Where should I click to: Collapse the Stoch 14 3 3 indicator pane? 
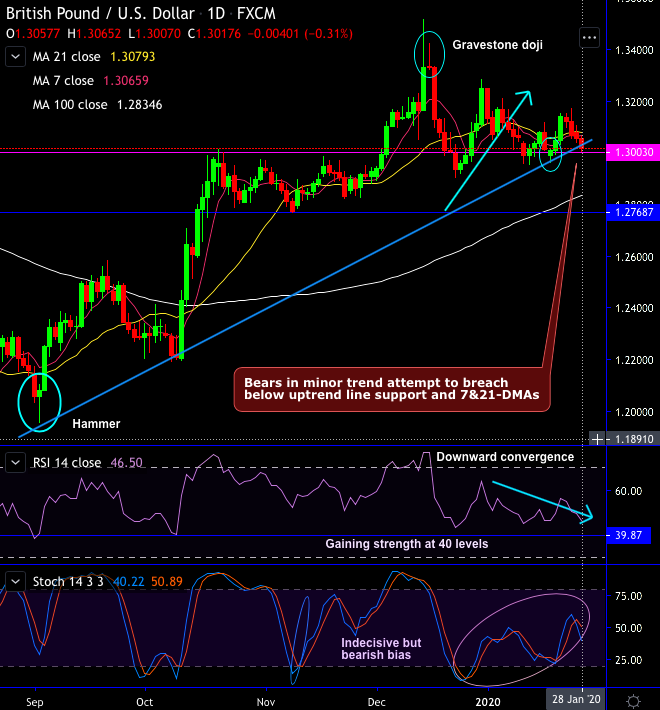point(15,581)
